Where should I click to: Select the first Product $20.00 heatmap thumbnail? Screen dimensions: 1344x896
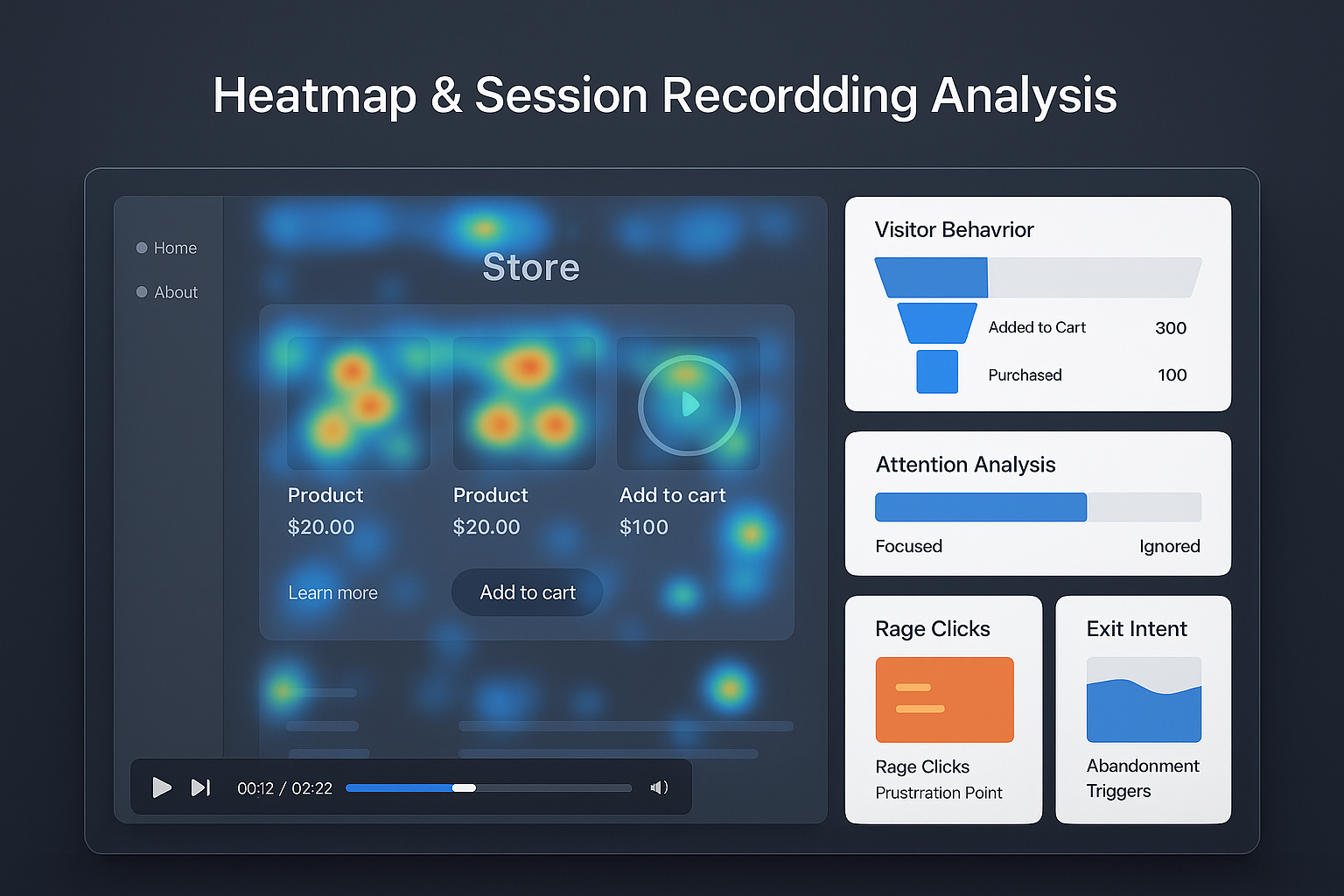[x=358, y=402]
